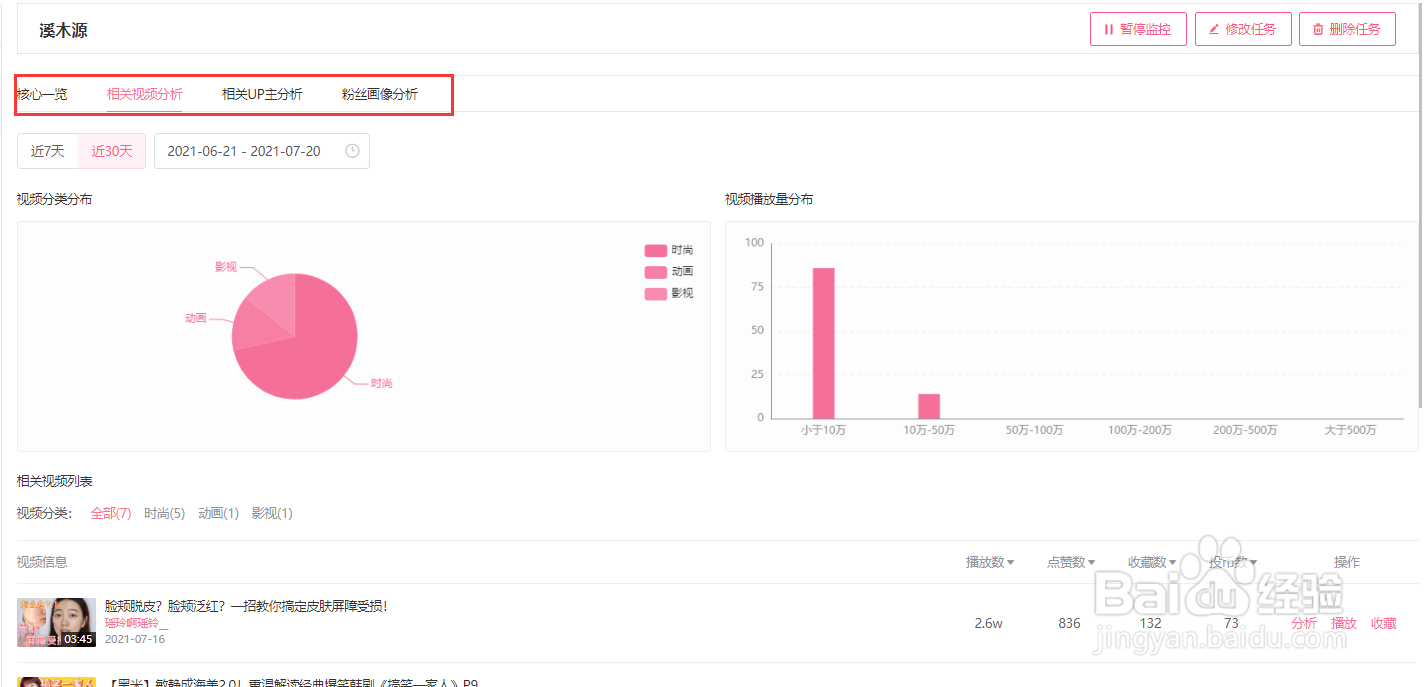The width and height of the screenshot is (1425, 687).
Task: Filter the video list by 影视(1)
Action: (x=272, y=513)
